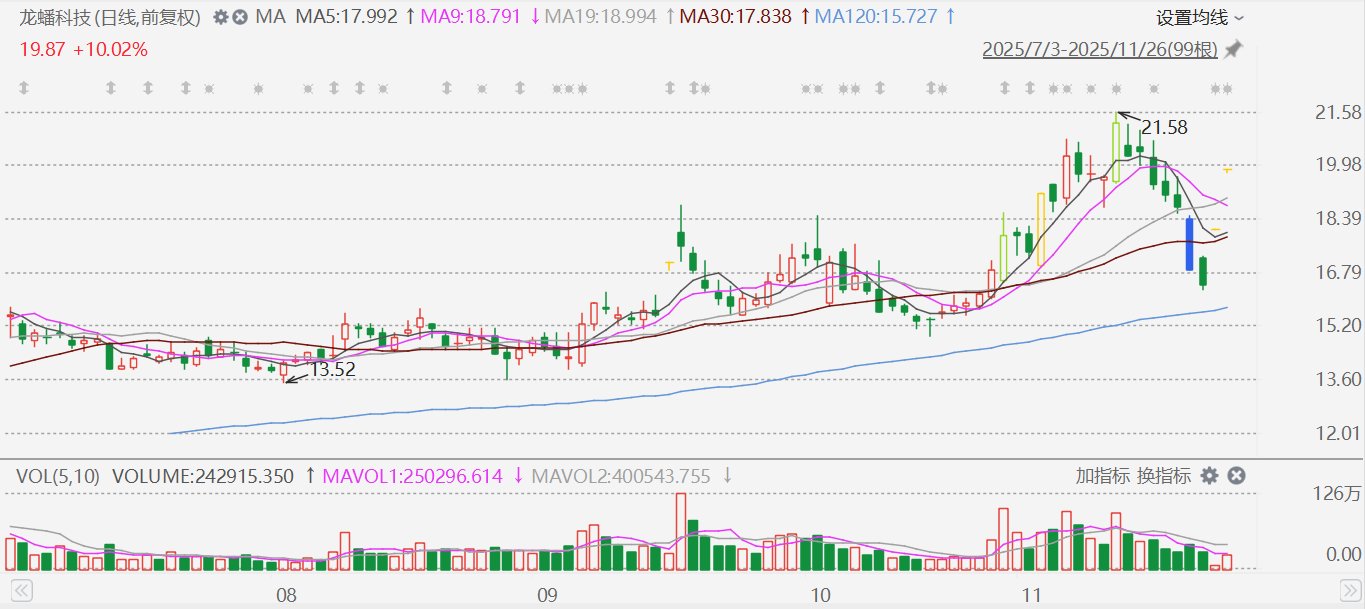Pin the date range with the pushpin icon

tap(1234, 49)
